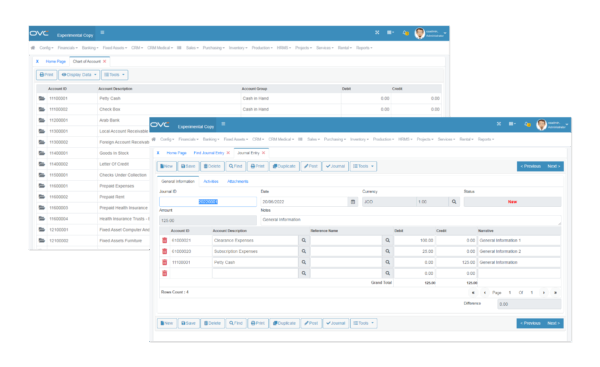Viewport: 600px width, 367px height.
Task: Open folder icon for Arab Bank account
Action: pos(42,120)
